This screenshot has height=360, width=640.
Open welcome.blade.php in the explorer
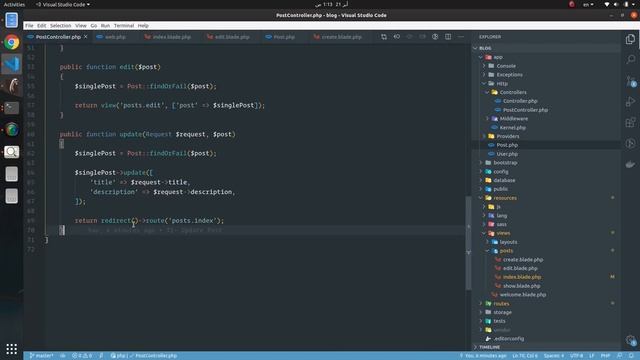pos(547,294)
